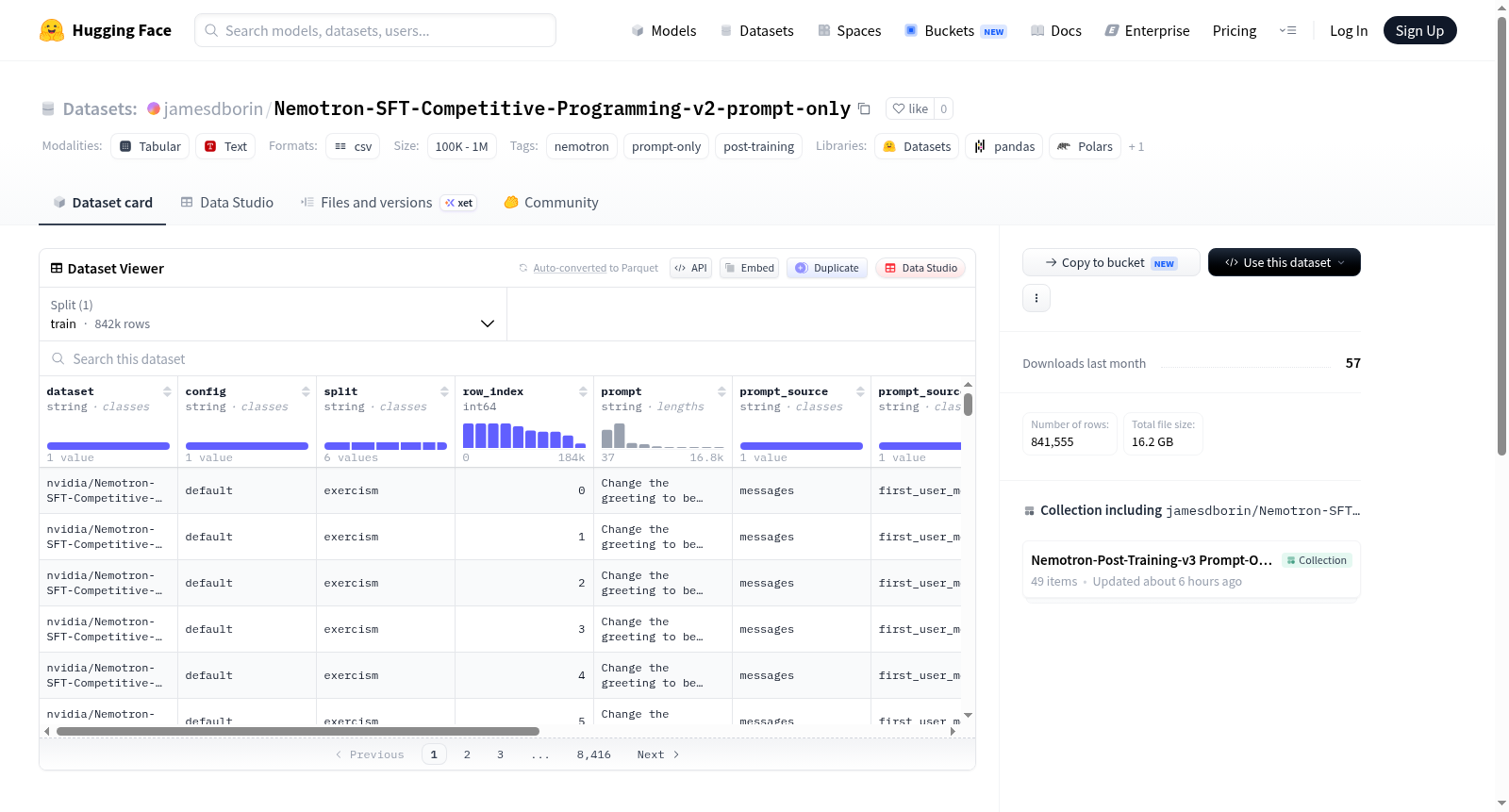This screenshot has height=812, width=1509.
Task: Open the Data Studio viewer button
Action: pos(920,268)
